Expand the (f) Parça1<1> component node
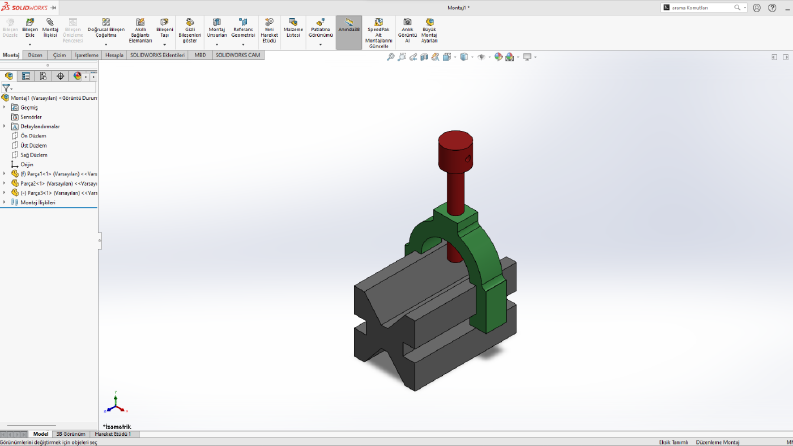793x446 pixels. point(4,174)
